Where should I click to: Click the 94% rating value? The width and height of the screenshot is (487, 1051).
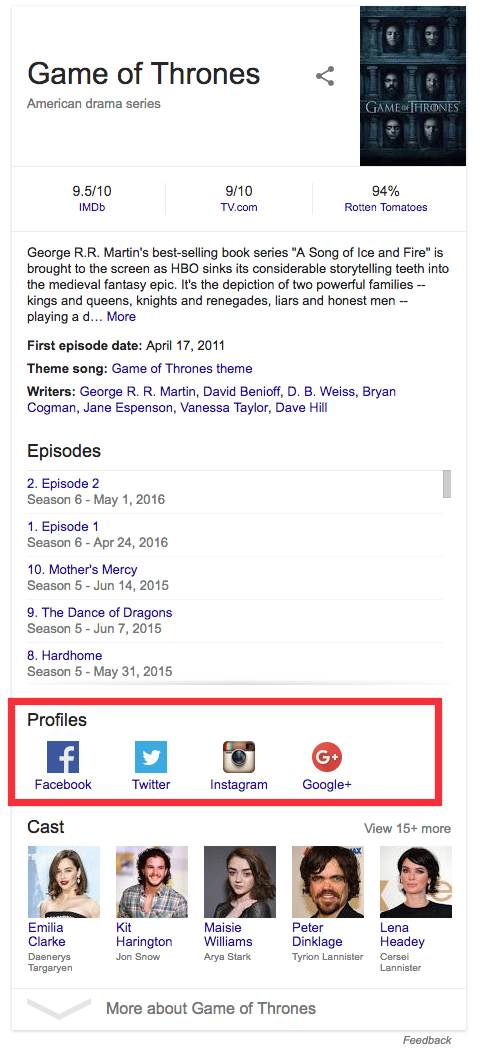click(x=386, y=191)
